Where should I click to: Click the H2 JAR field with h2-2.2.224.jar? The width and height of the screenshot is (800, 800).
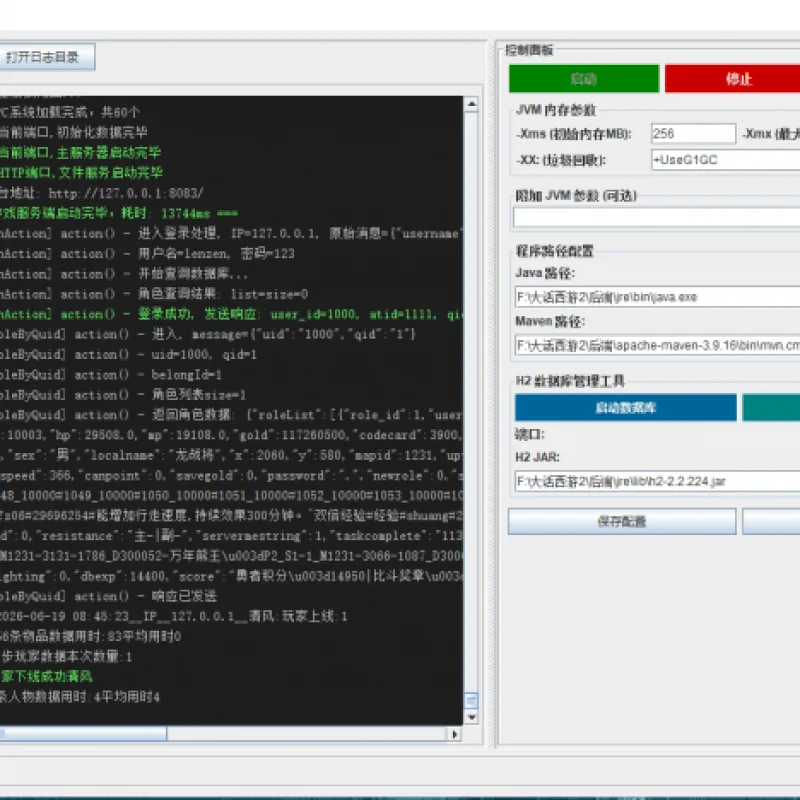point(658,481)
